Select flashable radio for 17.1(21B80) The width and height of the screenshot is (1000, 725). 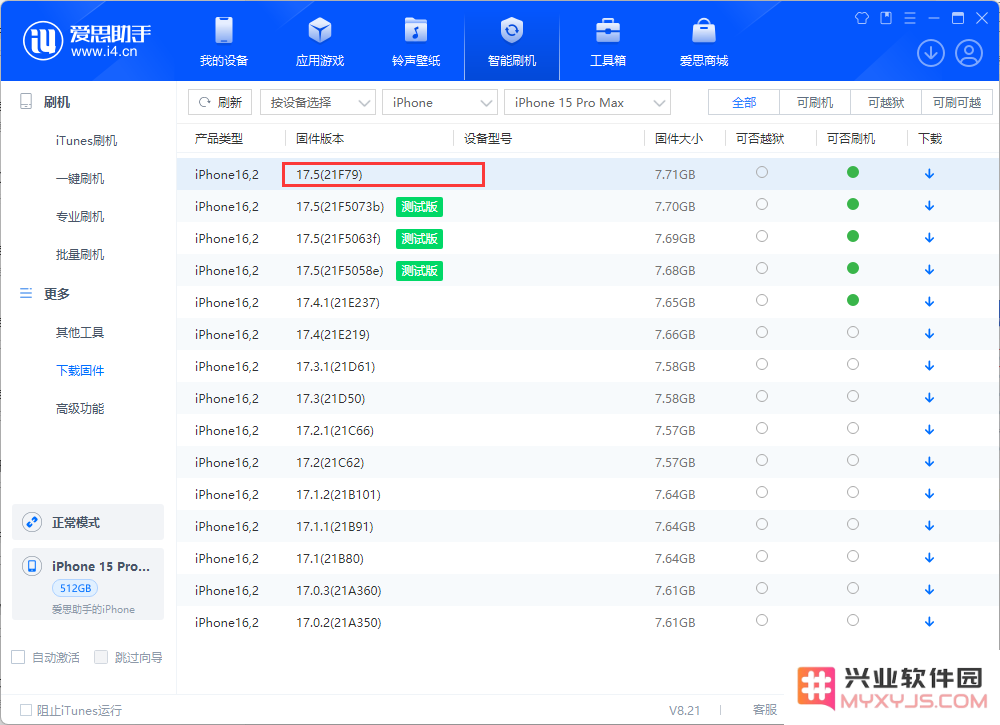point(853,556)
